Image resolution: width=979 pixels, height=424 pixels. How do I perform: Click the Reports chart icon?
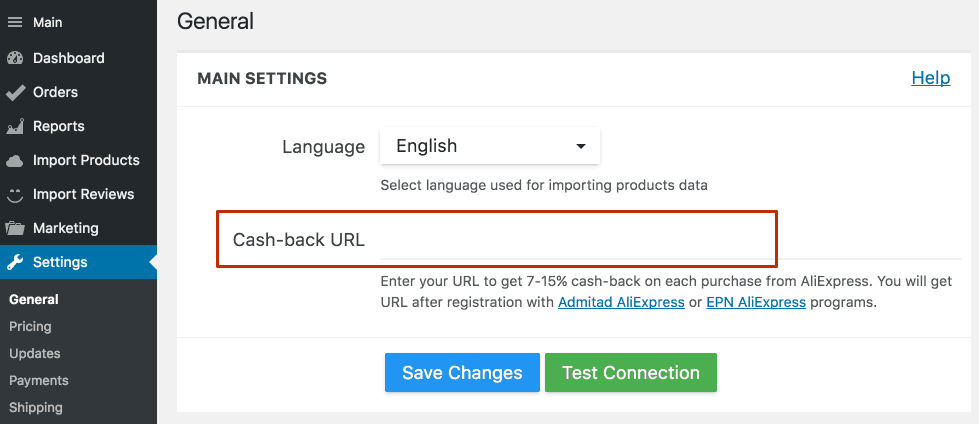point(14,126)
